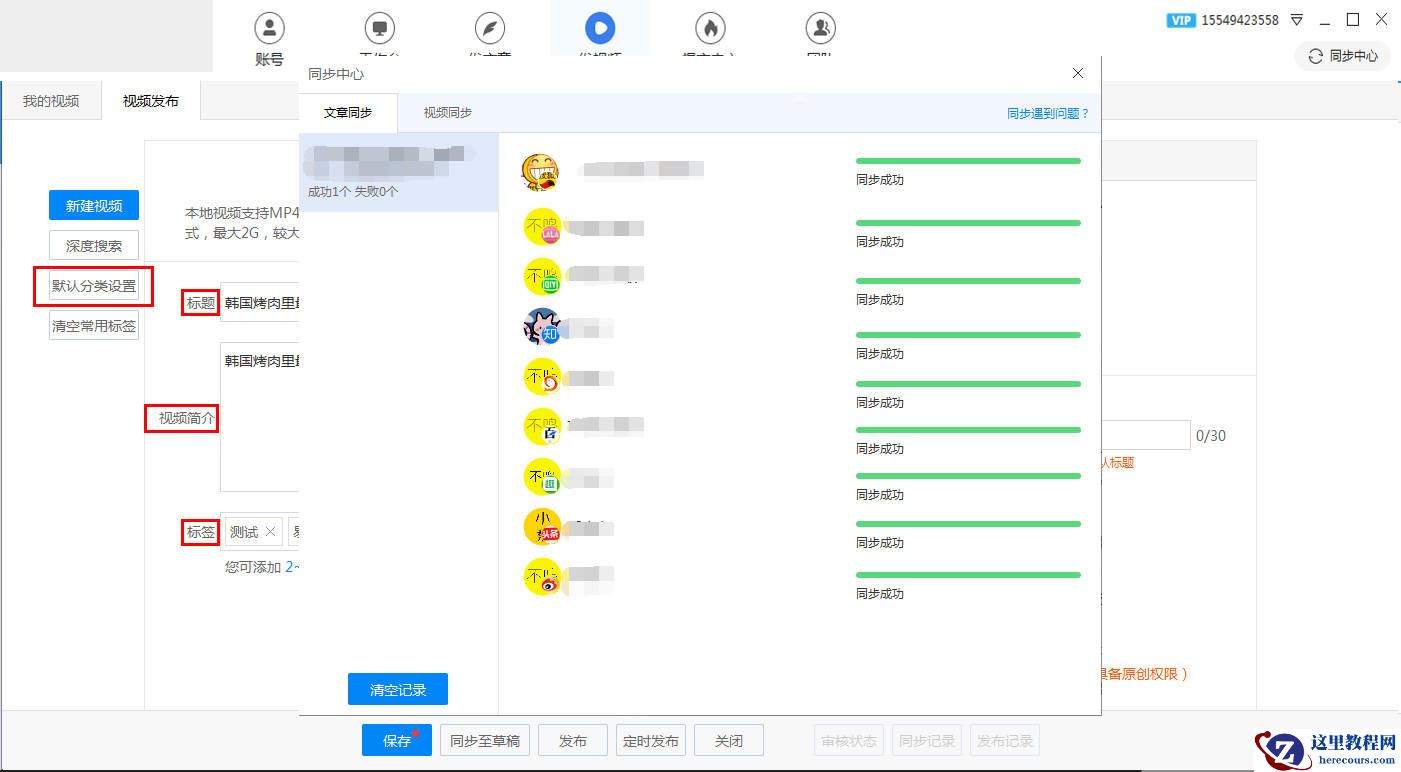Remove the 测试 tag via its X
The width and height of the screenshot is (1401, 772).
pos(270,532)
